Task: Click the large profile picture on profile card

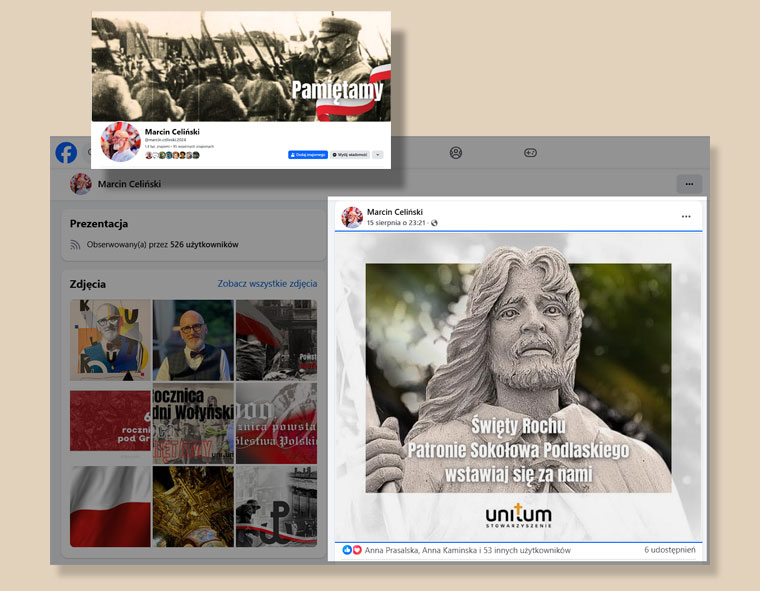Action: click(x=120, y=141)
